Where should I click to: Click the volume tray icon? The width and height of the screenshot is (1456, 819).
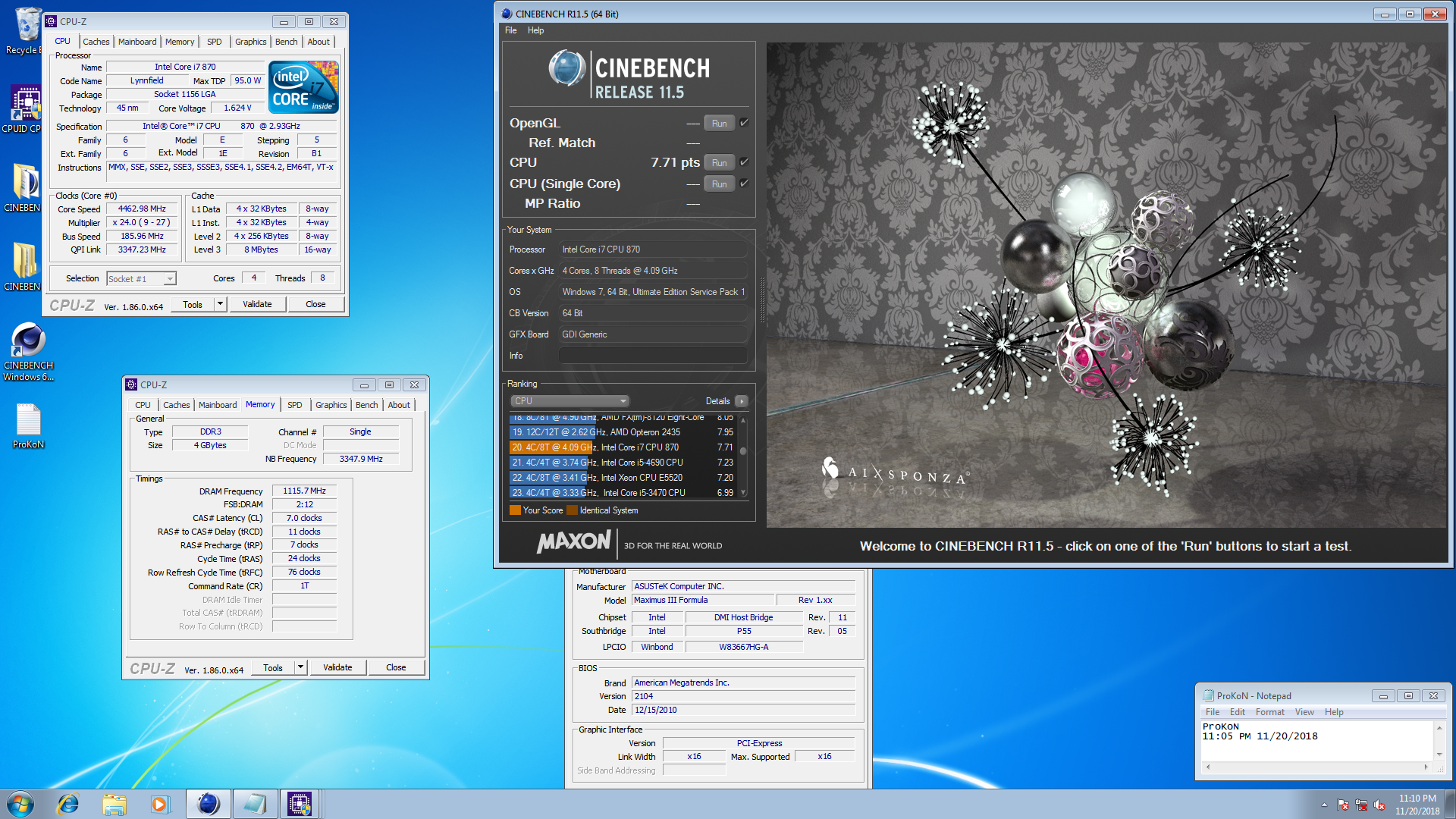[x=1380, y=805]
